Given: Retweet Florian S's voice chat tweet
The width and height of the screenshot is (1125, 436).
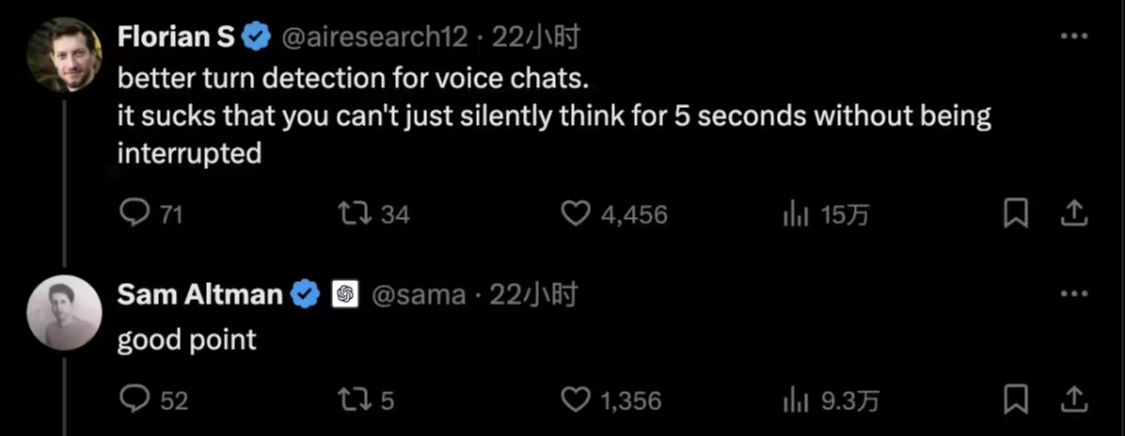Looking at the screenshot, I should click(353, 213).
